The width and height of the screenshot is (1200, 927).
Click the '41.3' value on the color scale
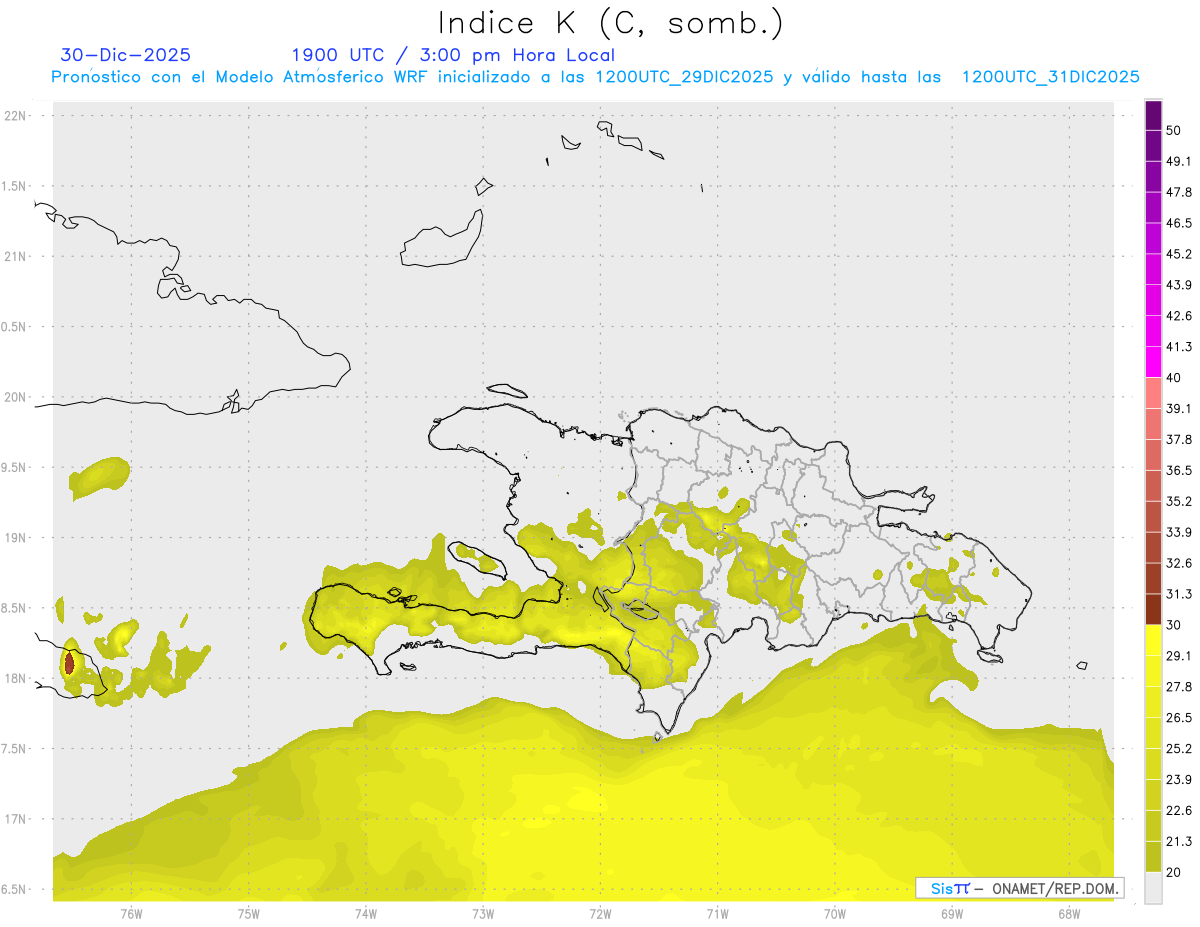(x=1179, y=347)
